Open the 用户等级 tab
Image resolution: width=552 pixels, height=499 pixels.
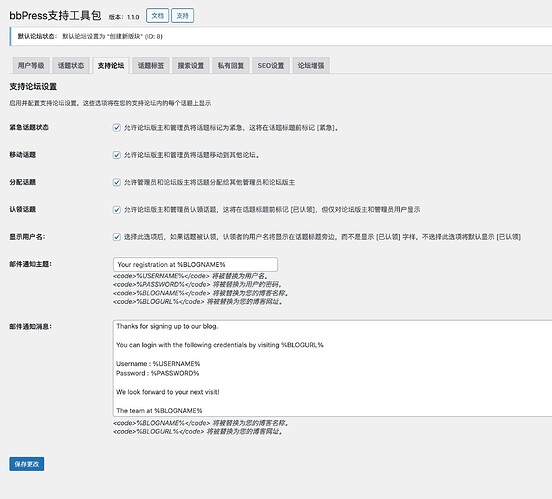(31, 66)
